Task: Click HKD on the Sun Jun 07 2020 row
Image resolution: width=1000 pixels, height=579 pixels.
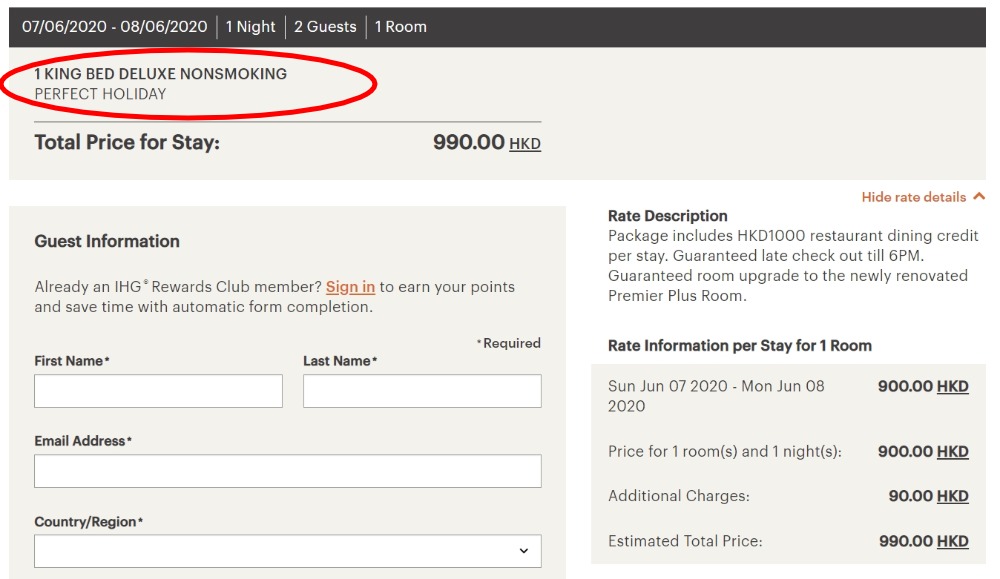Action: point(953,386)
